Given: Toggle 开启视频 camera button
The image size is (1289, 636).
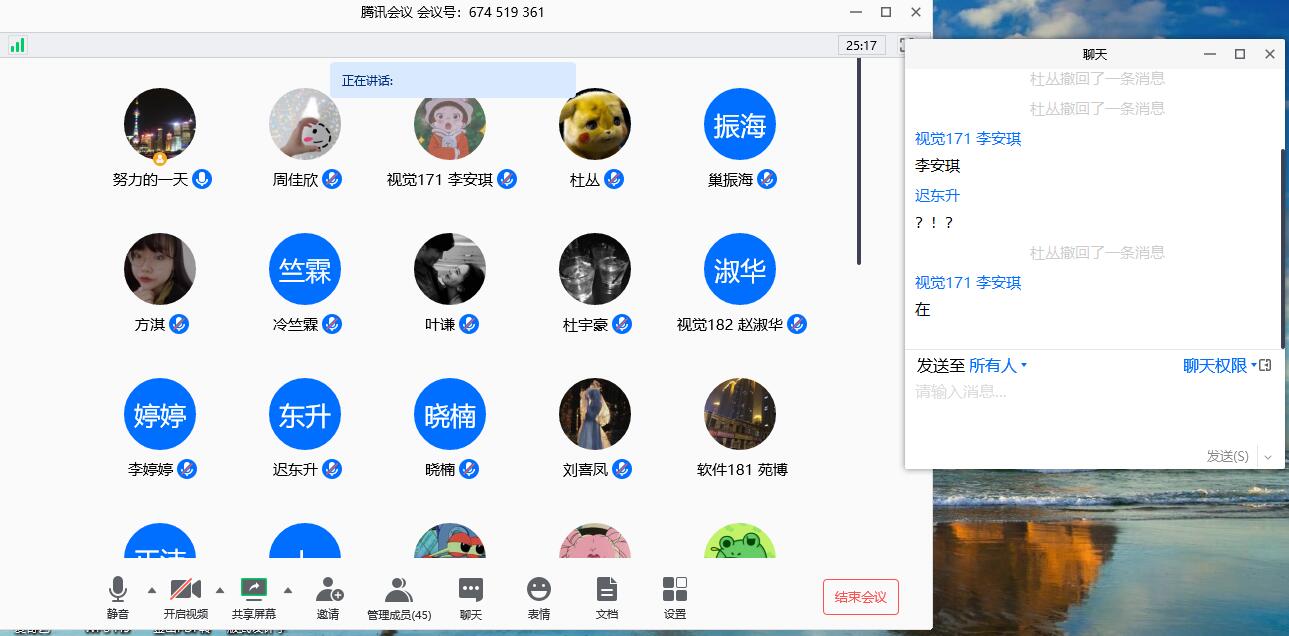Looking at the screenshot, I should pyautogui.click(x=186, y=597).
